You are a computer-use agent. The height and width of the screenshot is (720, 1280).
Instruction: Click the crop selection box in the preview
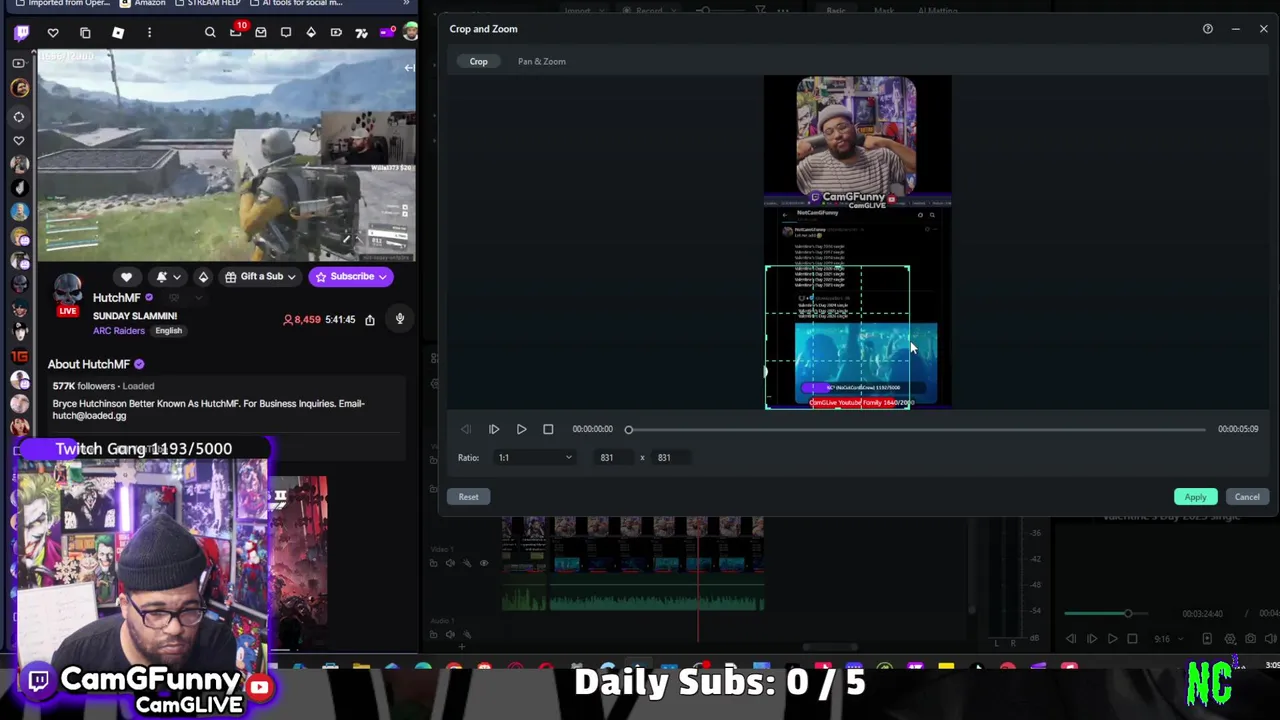pyautogui.click(x=837, y=337)
